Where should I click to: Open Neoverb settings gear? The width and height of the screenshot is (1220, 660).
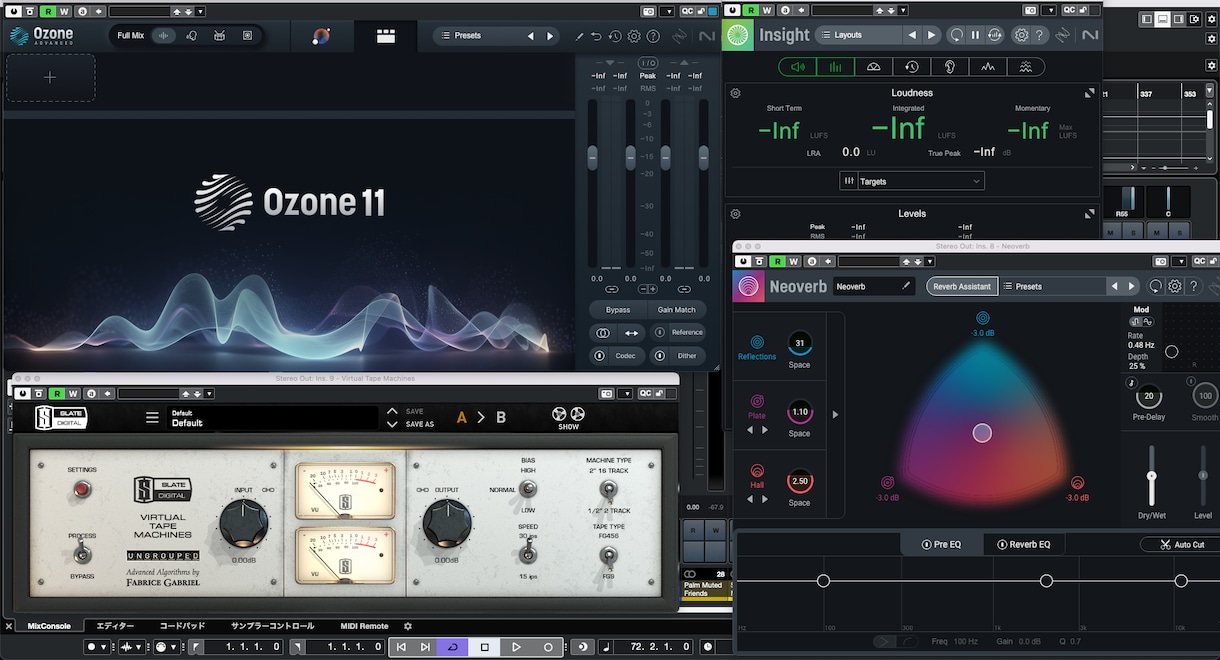coord(1175,286)
